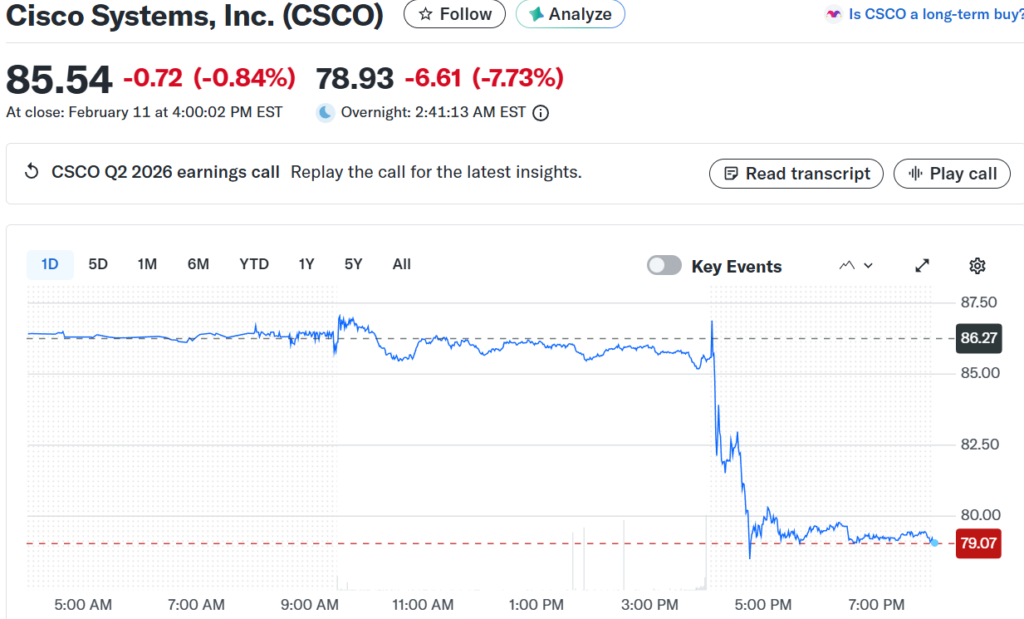Open the chart type dropdown

pyautogui.click(x=856, y=265)
